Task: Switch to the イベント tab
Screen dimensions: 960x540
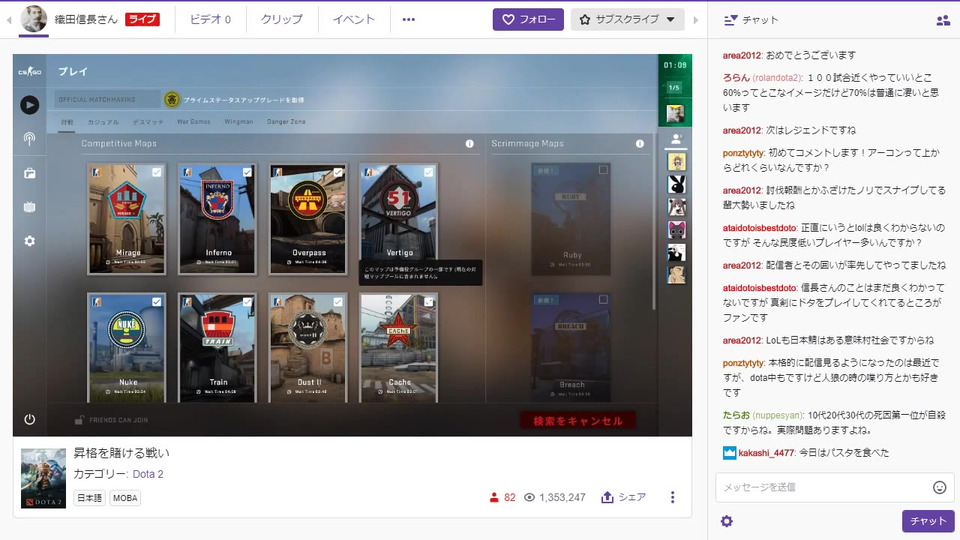Action: coord(354,20)
